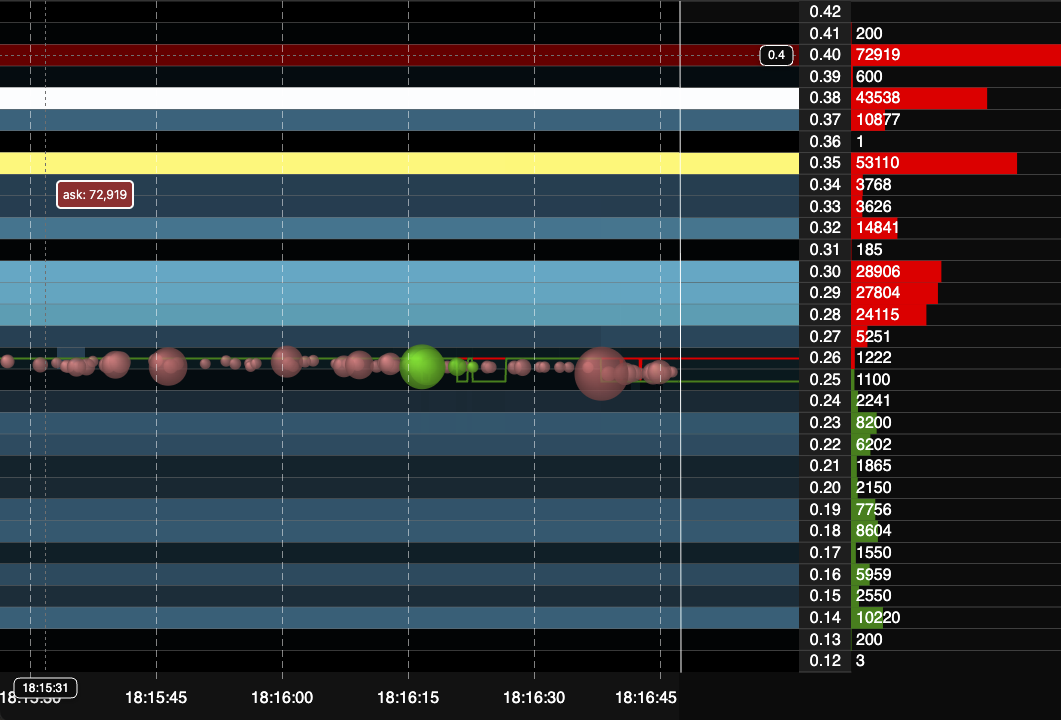The width and height of the screenshot is (1061, 720).
Task: Click the best bid 1100 at 0.25
Action: 873,380
